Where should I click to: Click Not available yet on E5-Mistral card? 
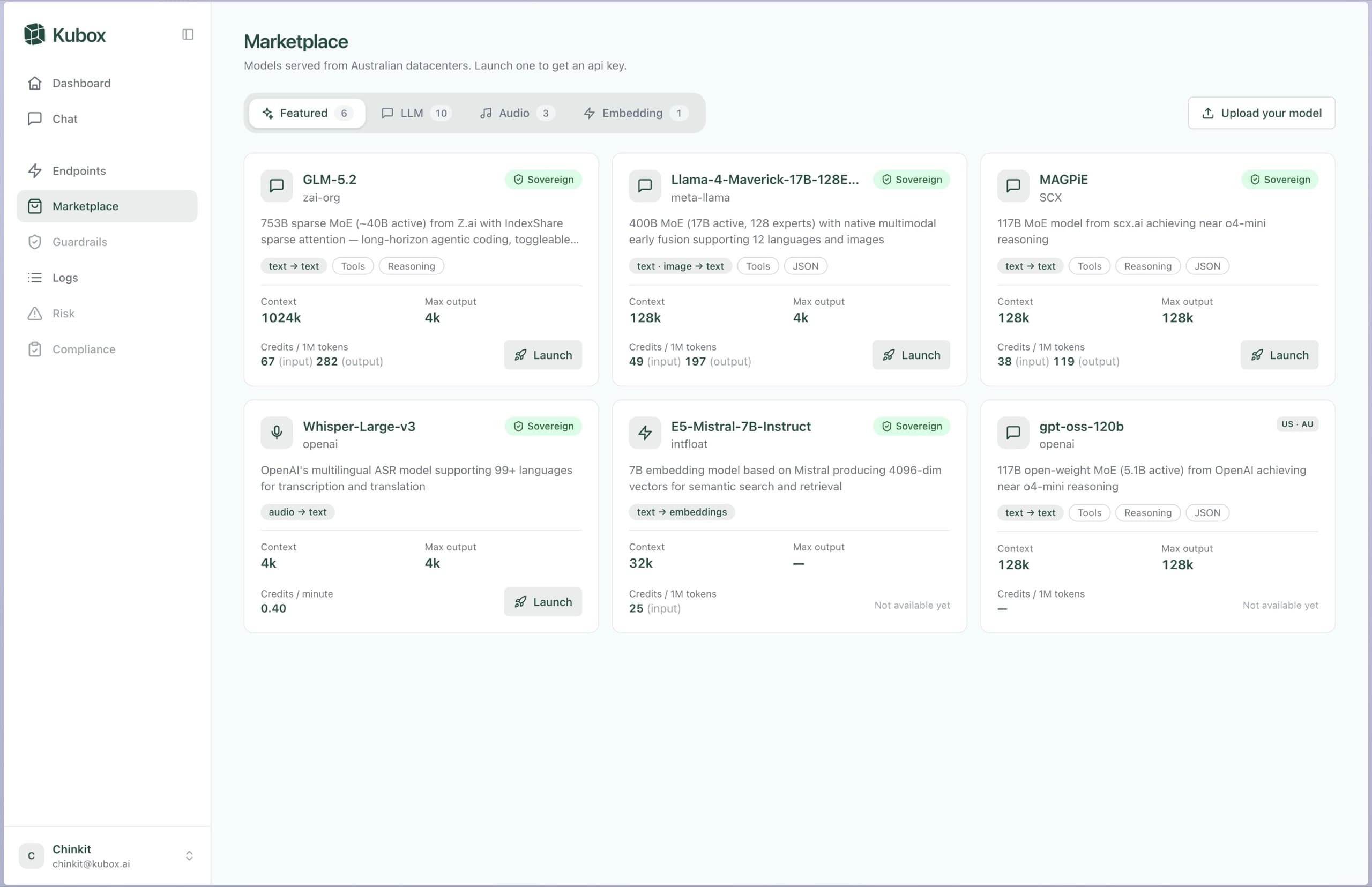coord(912,605)
